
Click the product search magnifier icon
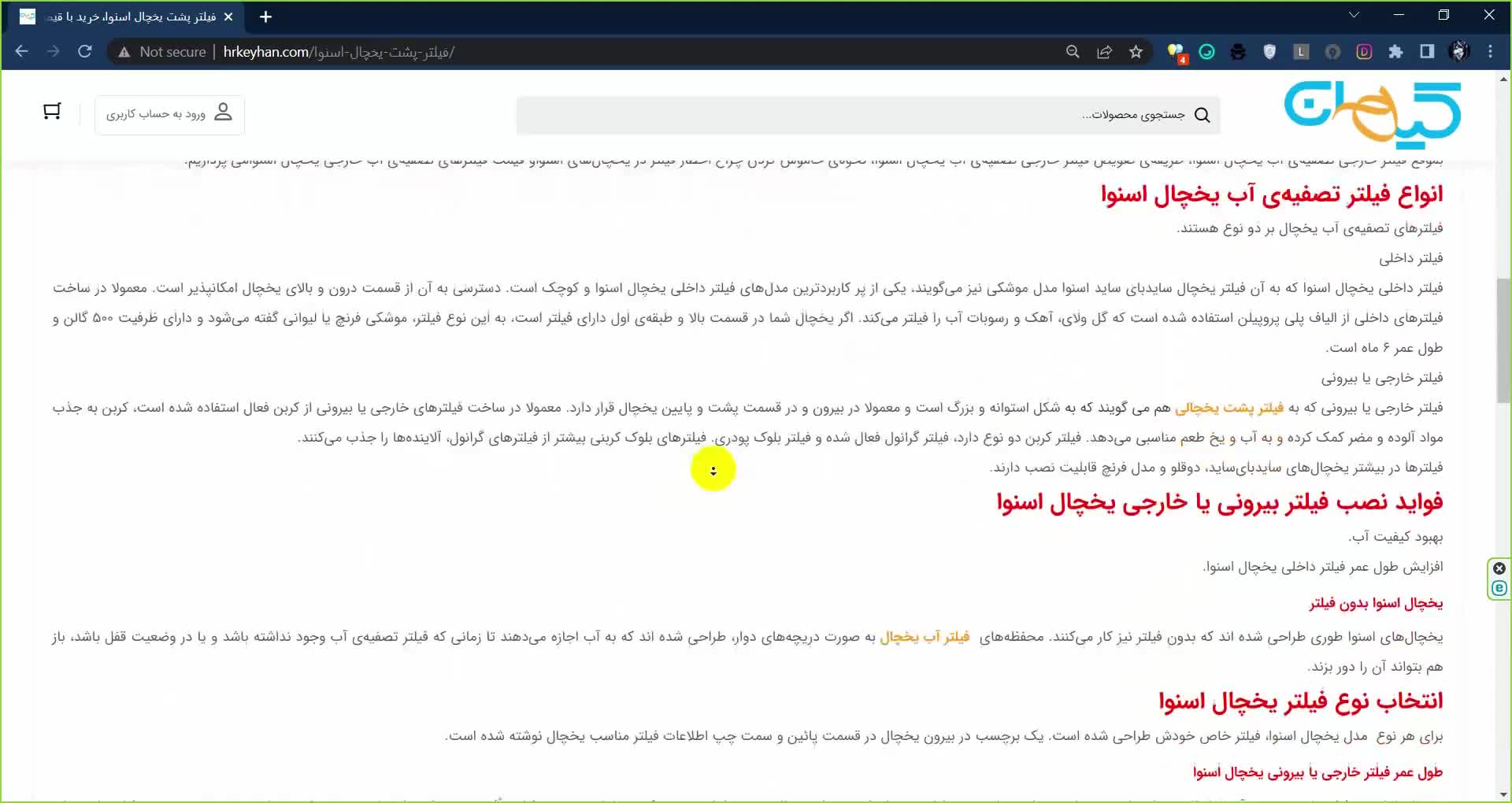coord(1202,116)
